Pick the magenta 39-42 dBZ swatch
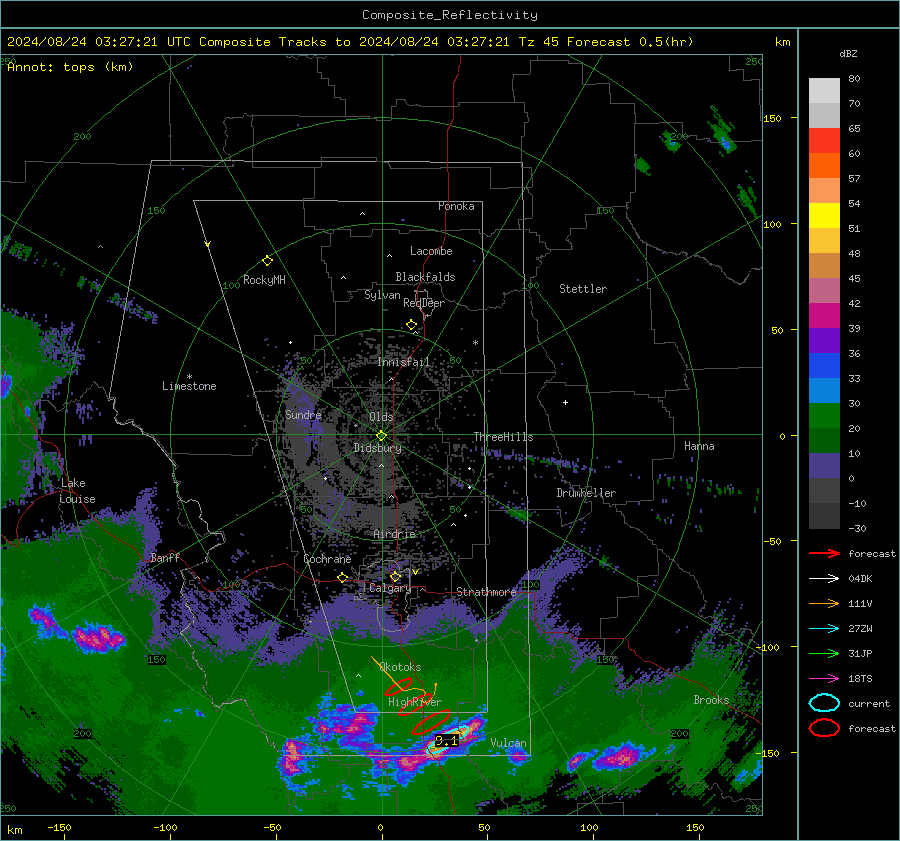Viewport: 900px width, 841px height. point(824,316)
